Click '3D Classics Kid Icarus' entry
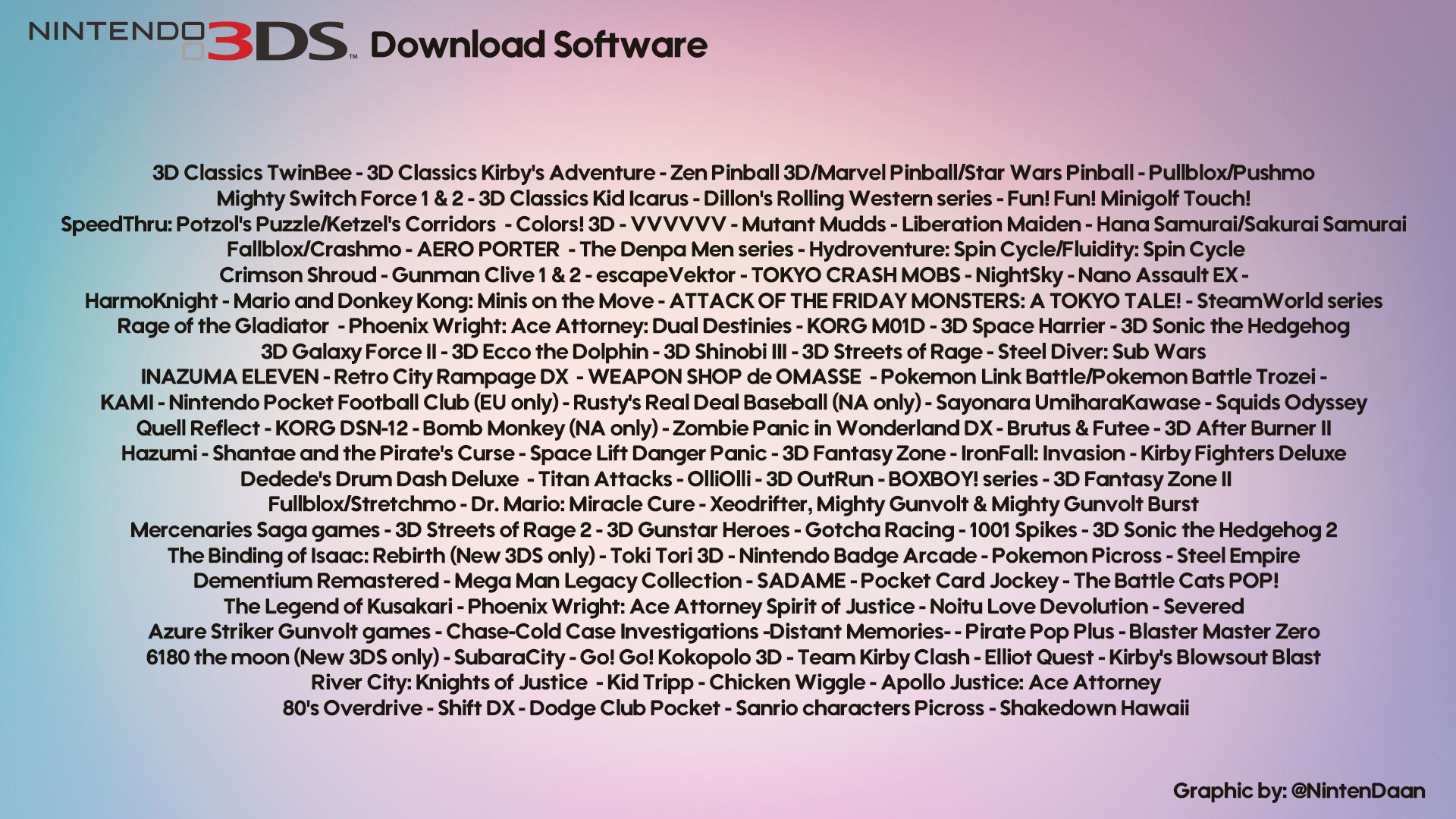 (x=583, y=199)
